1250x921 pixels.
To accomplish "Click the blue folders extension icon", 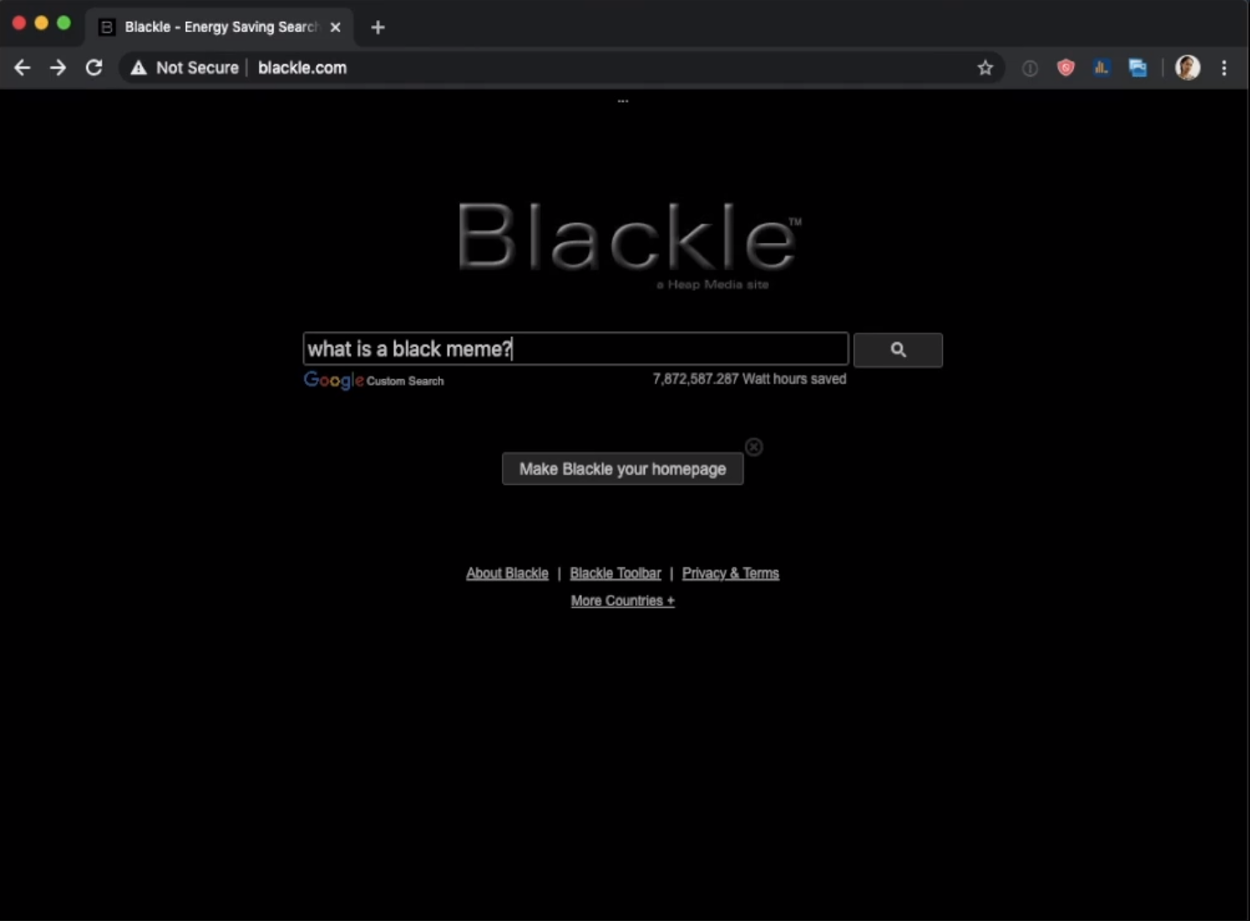I will point(1138,67).
